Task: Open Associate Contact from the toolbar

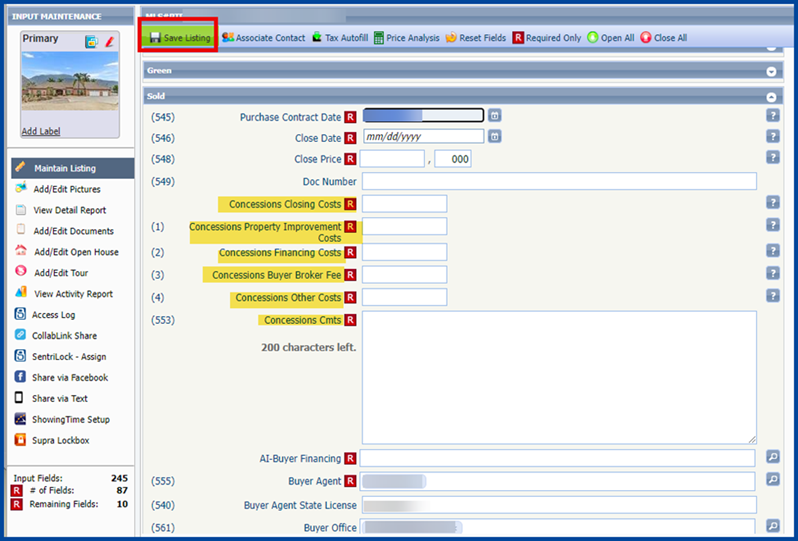Action: point(262,38)
